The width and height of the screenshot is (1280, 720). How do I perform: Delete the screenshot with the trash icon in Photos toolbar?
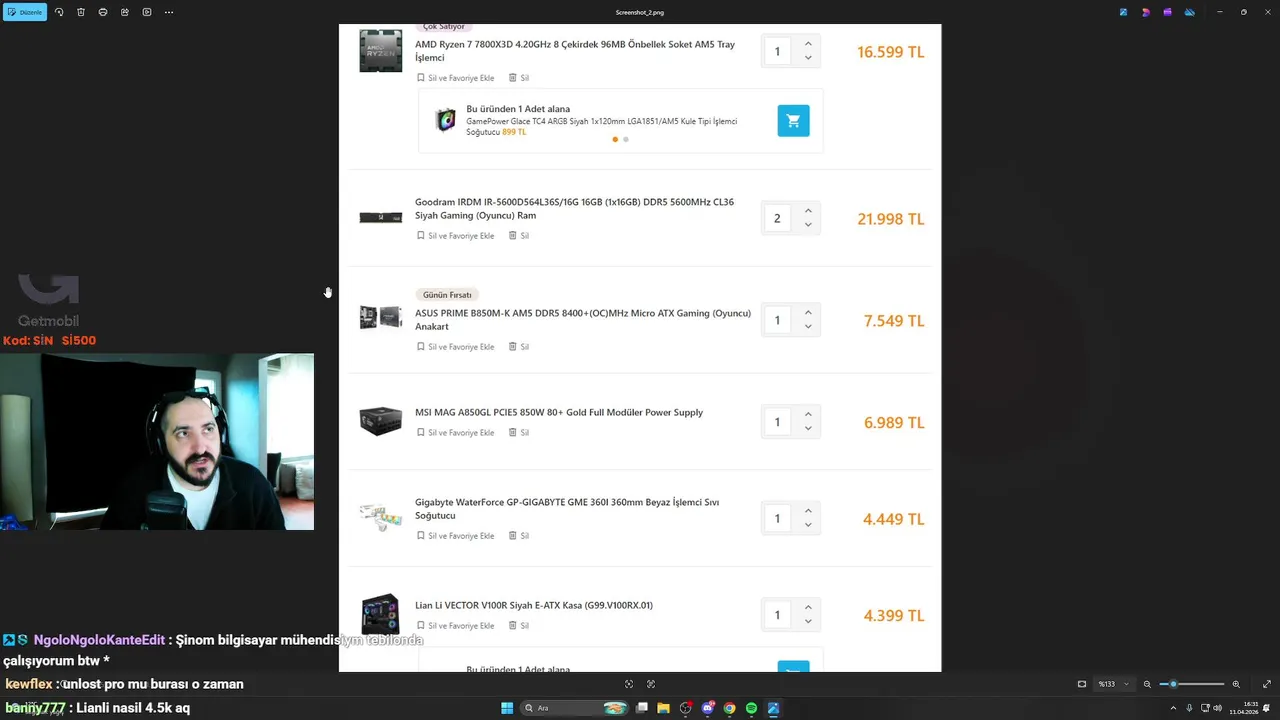click(81, 12)
